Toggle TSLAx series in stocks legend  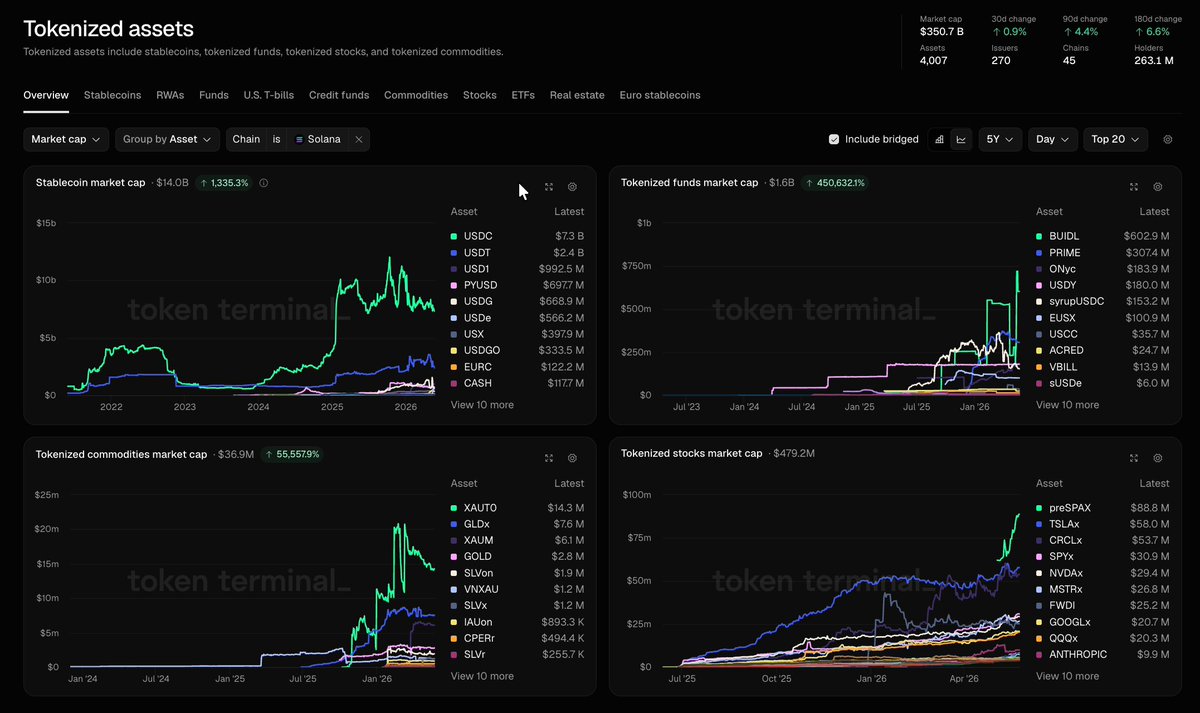tap(1102, 524)
